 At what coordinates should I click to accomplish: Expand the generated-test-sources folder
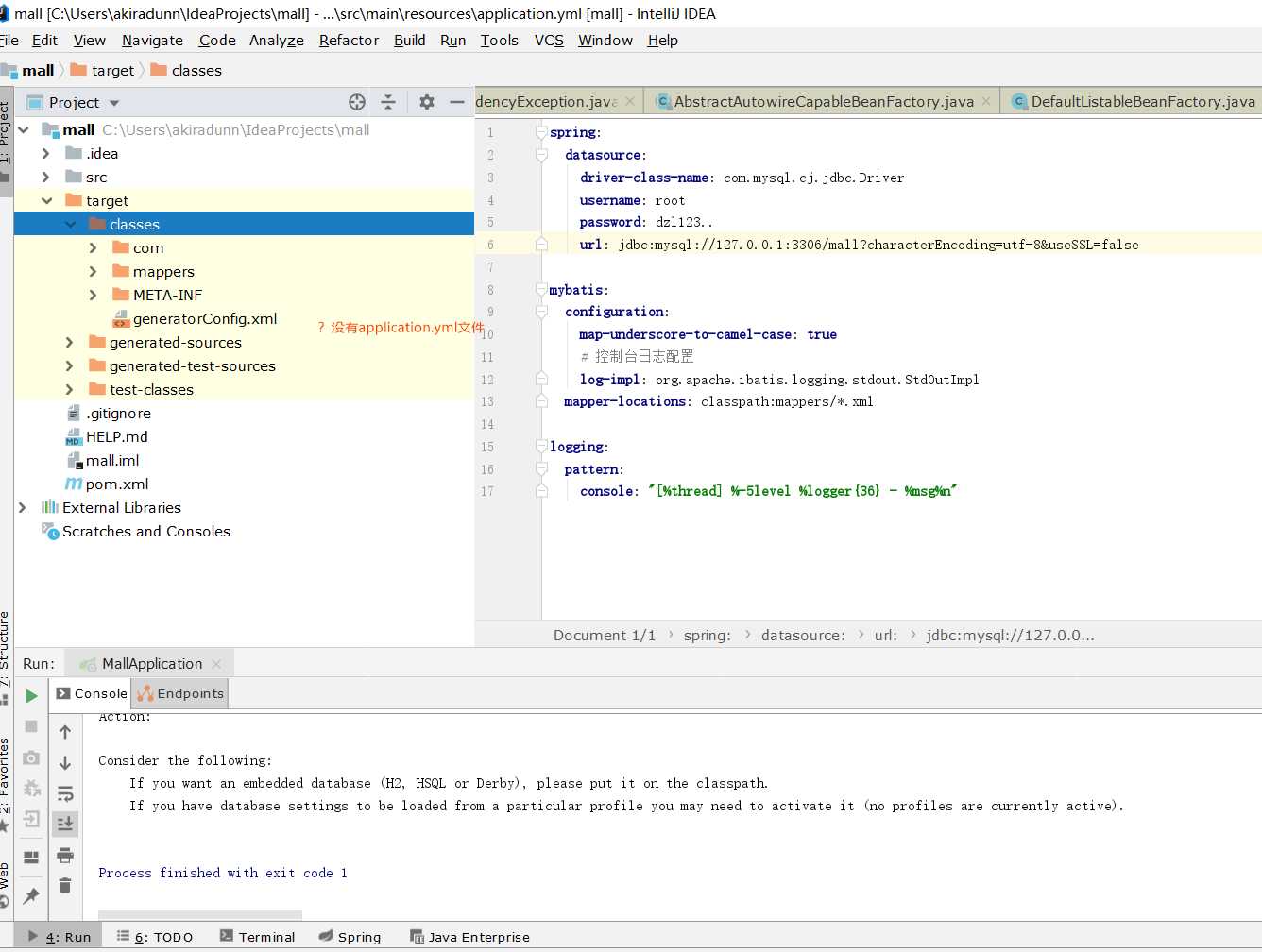69,365
